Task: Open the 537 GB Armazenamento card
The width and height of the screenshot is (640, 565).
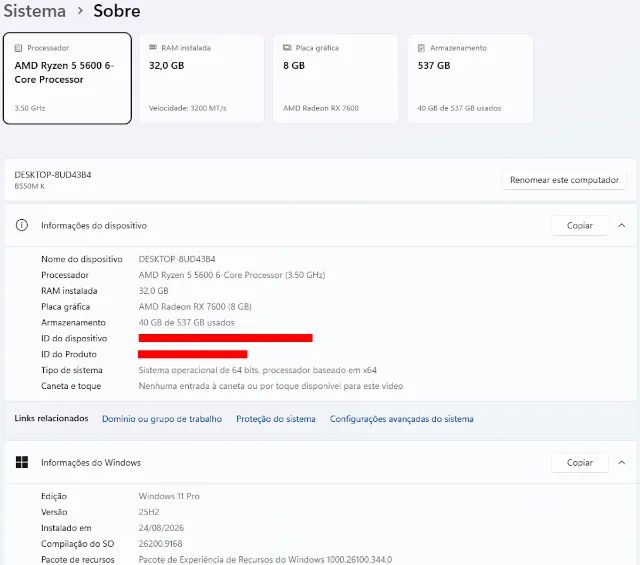Action: (470, 78)
